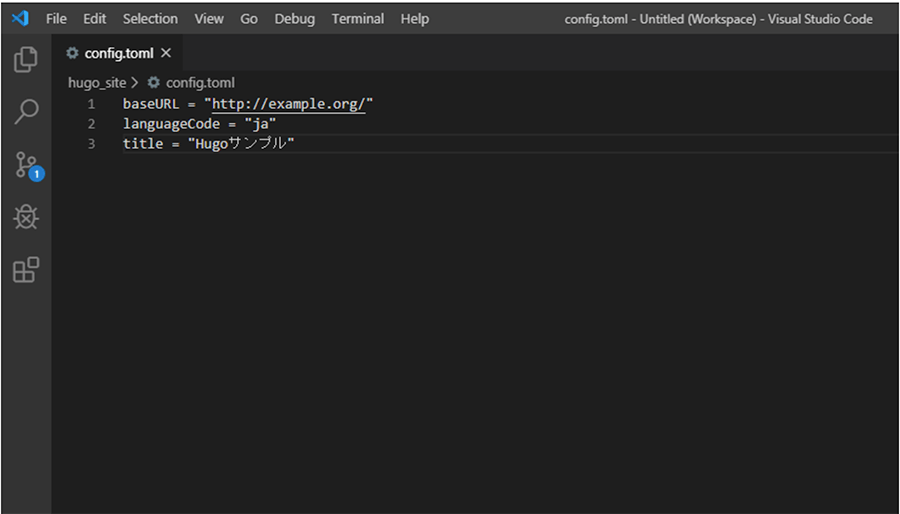Open the View menu
900x514 pixels.
tap(209, 19)
